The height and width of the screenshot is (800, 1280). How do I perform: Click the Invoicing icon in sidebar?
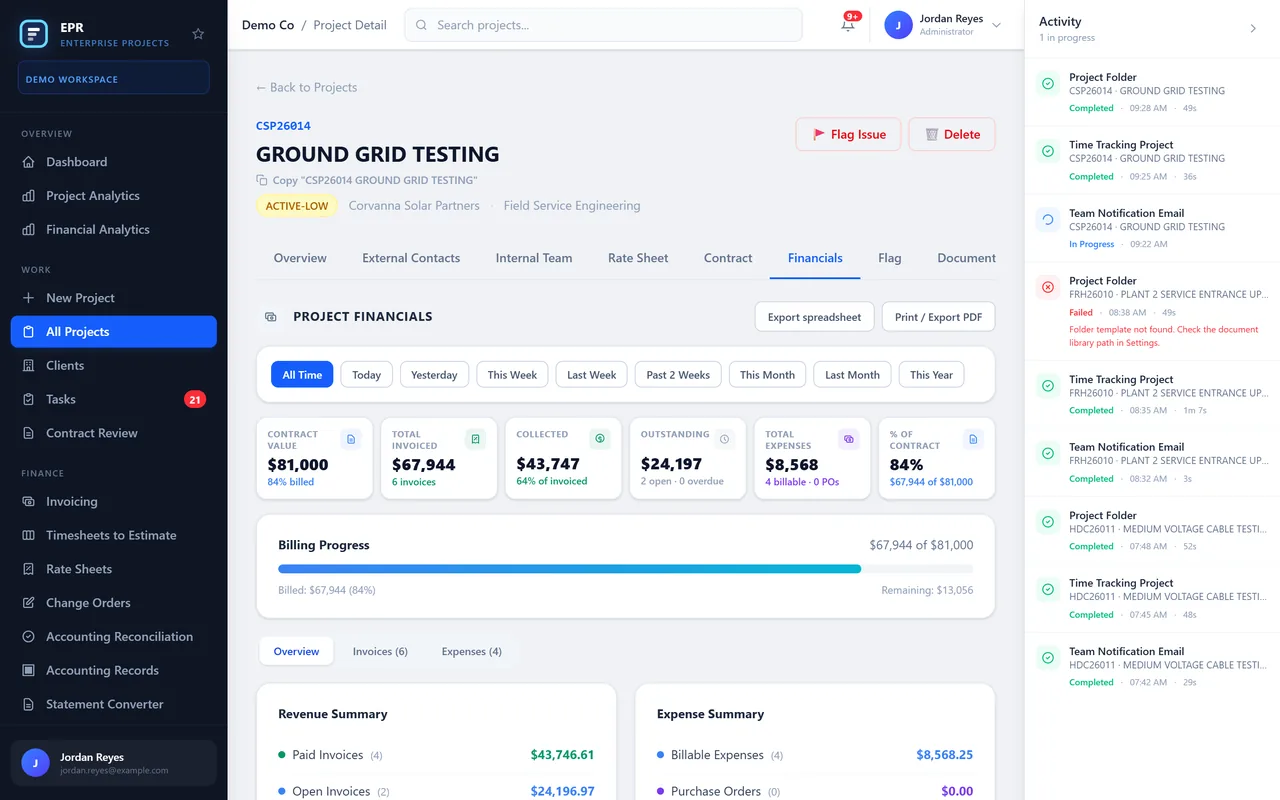(x=28, y=501)
